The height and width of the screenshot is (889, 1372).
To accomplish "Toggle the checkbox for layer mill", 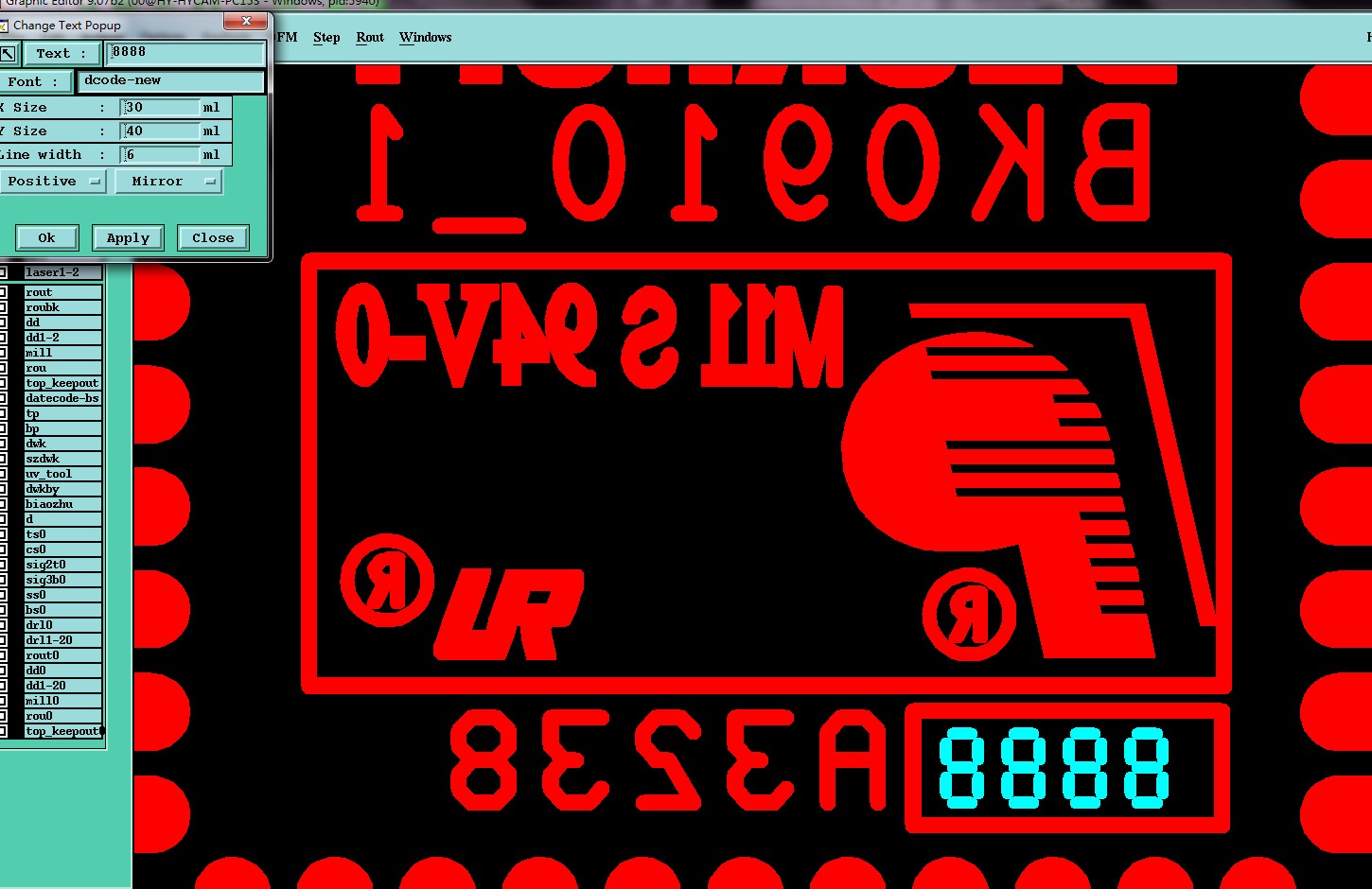I will pyautogui.click(x=3, y=353).
